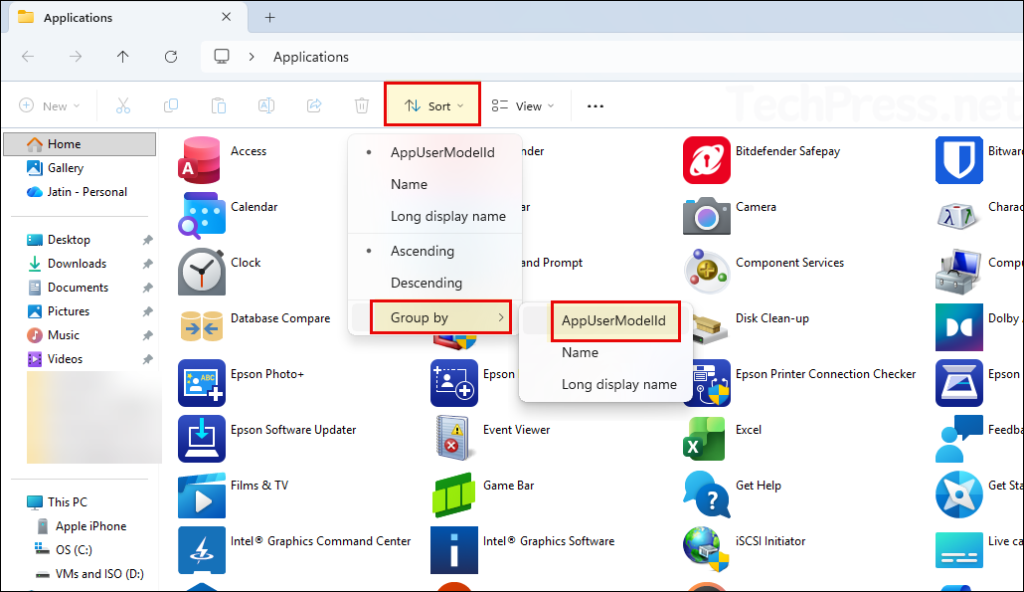Select Name as sort criteria
The width and height of the screenshot is (1024, 592).
click(x=411, y=184)
